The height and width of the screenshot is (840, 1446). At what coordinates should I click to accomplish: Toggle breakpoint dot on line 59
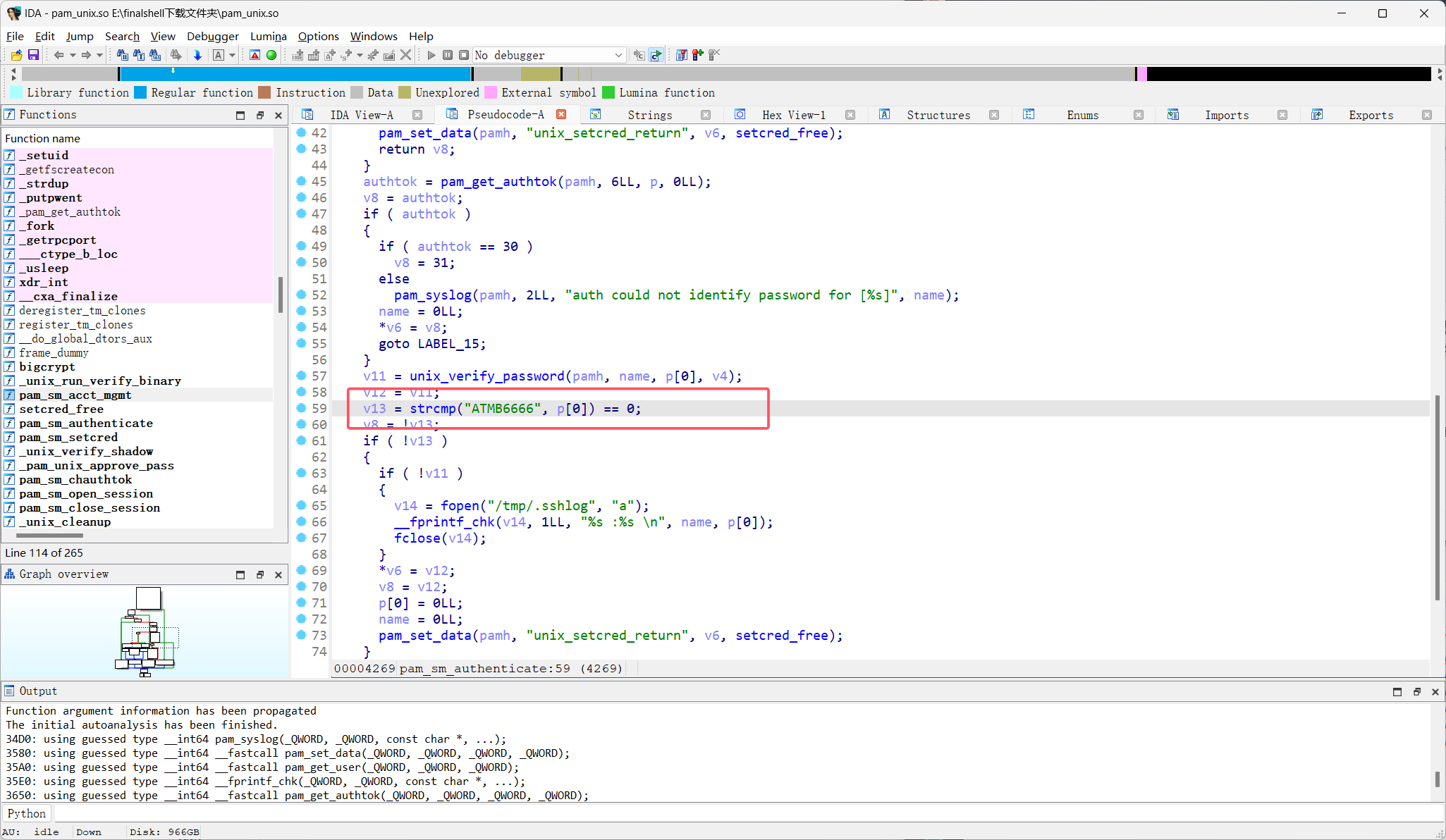pos(301,408)
